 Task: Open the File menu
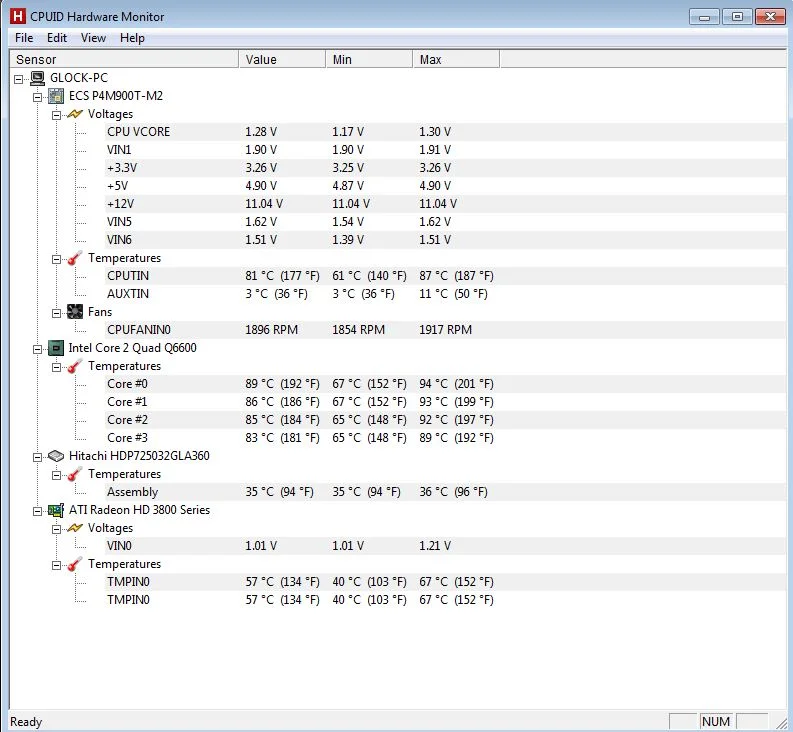click(x=24, y=38)
